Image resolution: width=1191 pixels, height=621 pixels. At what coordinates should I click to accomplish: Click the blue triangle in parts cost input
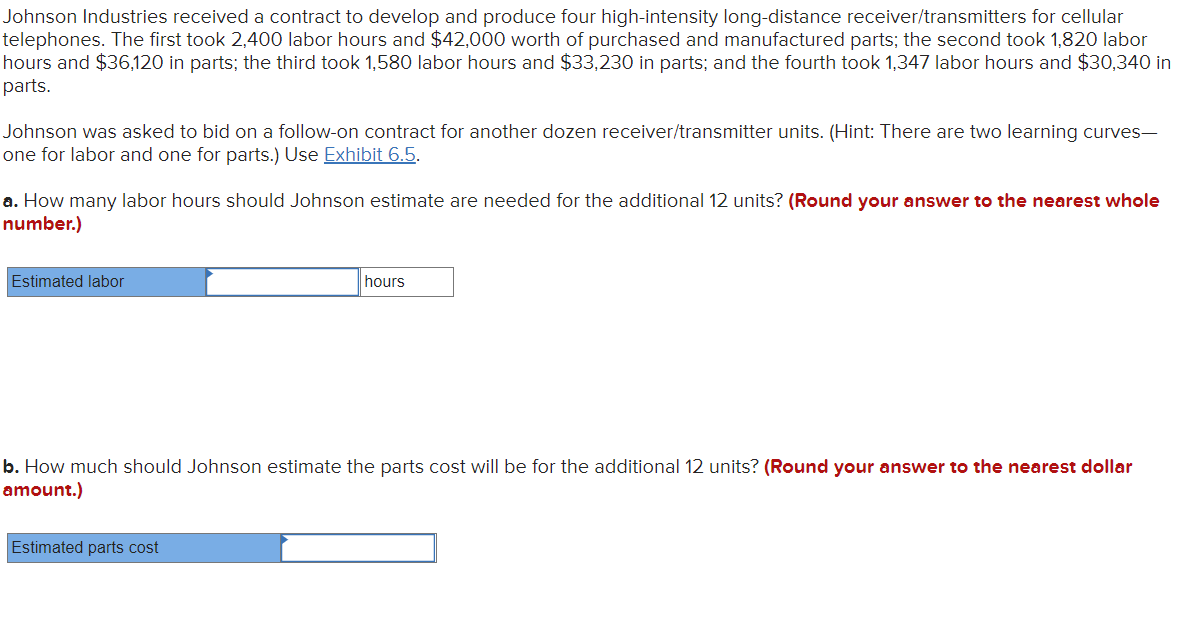[x=287, y=540]
